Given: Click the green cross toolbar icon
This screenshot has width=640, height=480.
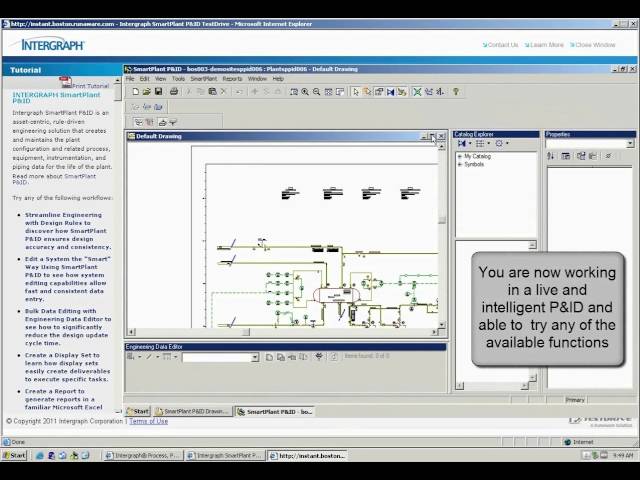Looking at the screenshot, I should coord(417,92).
